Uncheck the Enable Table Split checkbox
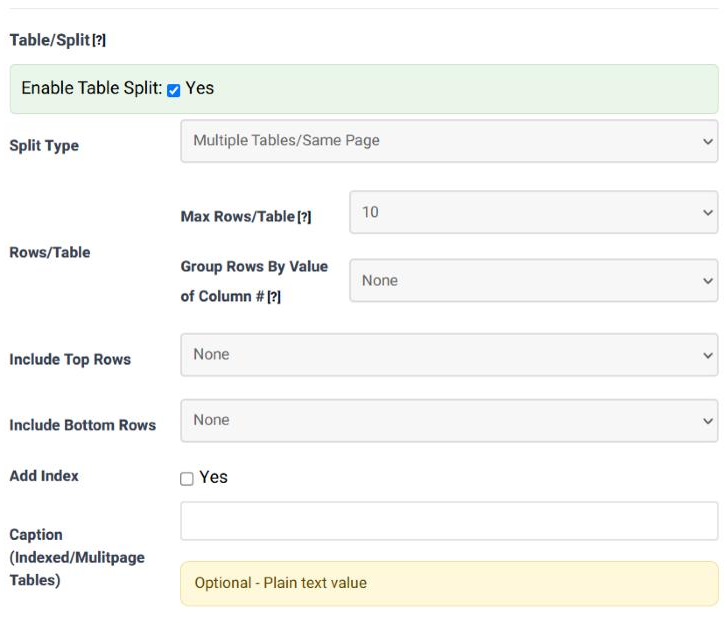Screen dimensions: 727x623 pyautogui.click(x=173, y=90)
